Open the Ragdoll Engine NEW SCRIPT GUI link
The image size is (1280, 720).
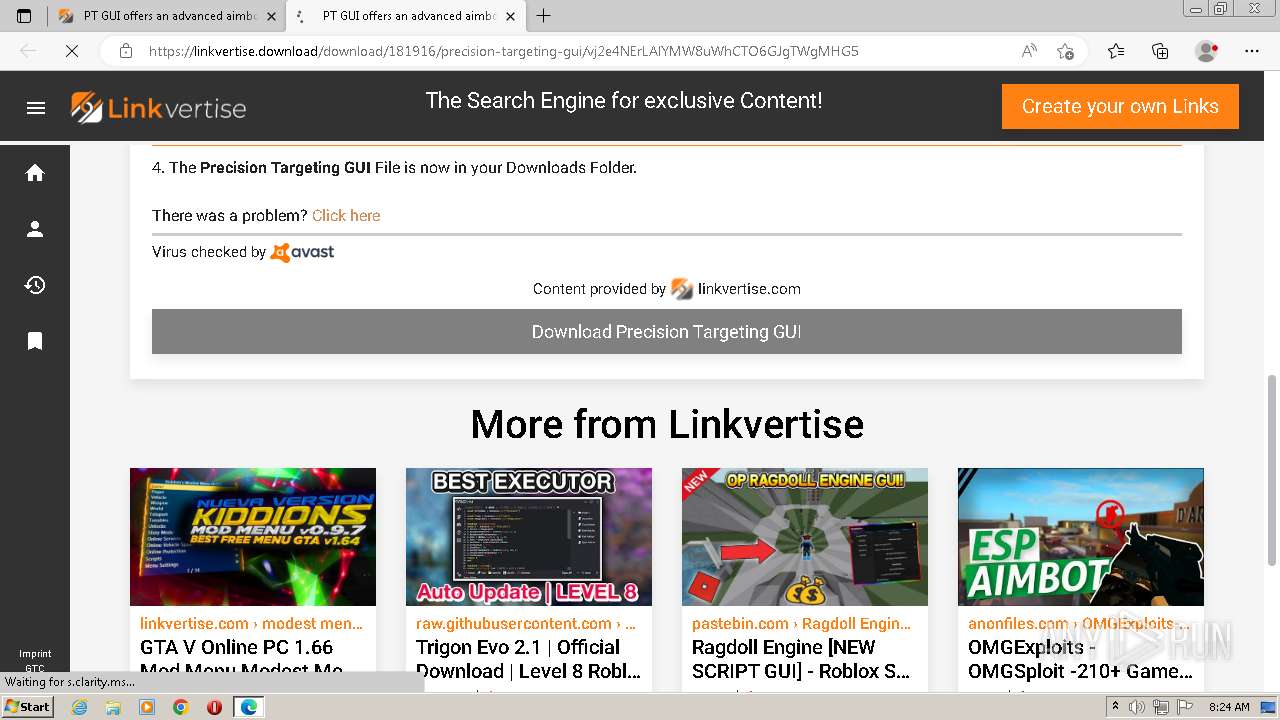click(801, 659)
